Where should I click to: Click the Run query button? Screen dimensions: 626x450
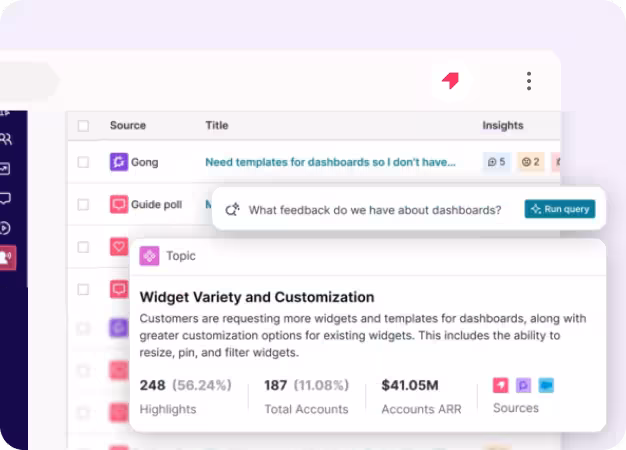click(560, 209)
